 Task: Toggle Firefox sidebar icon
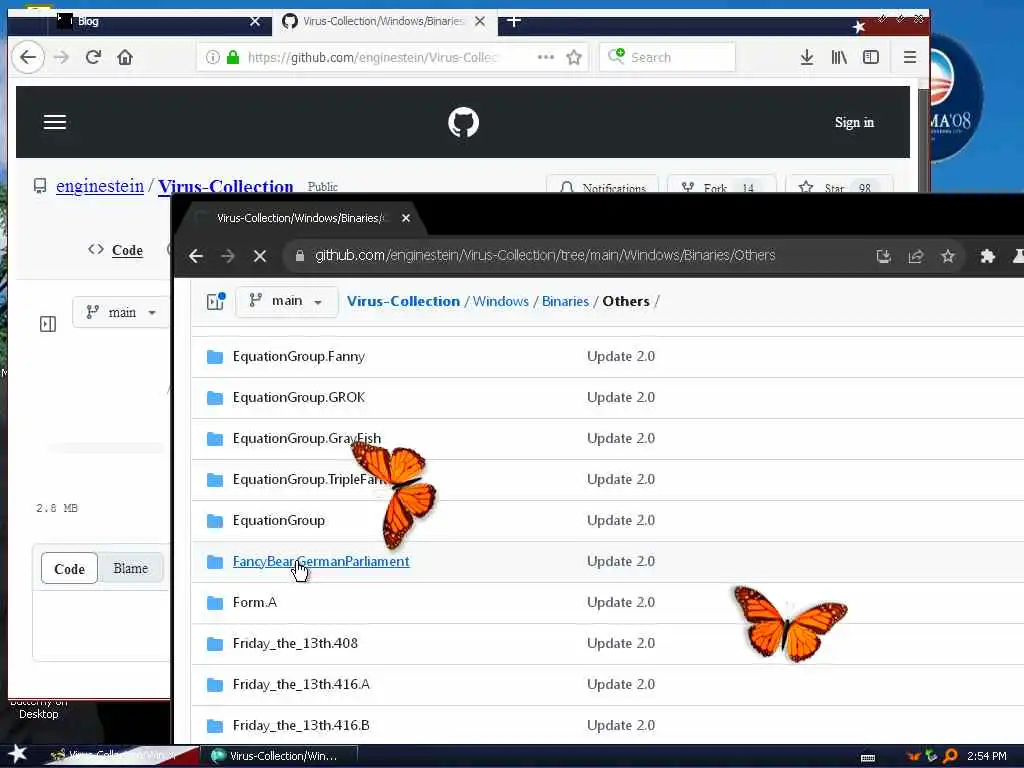(x=871, y=57)
